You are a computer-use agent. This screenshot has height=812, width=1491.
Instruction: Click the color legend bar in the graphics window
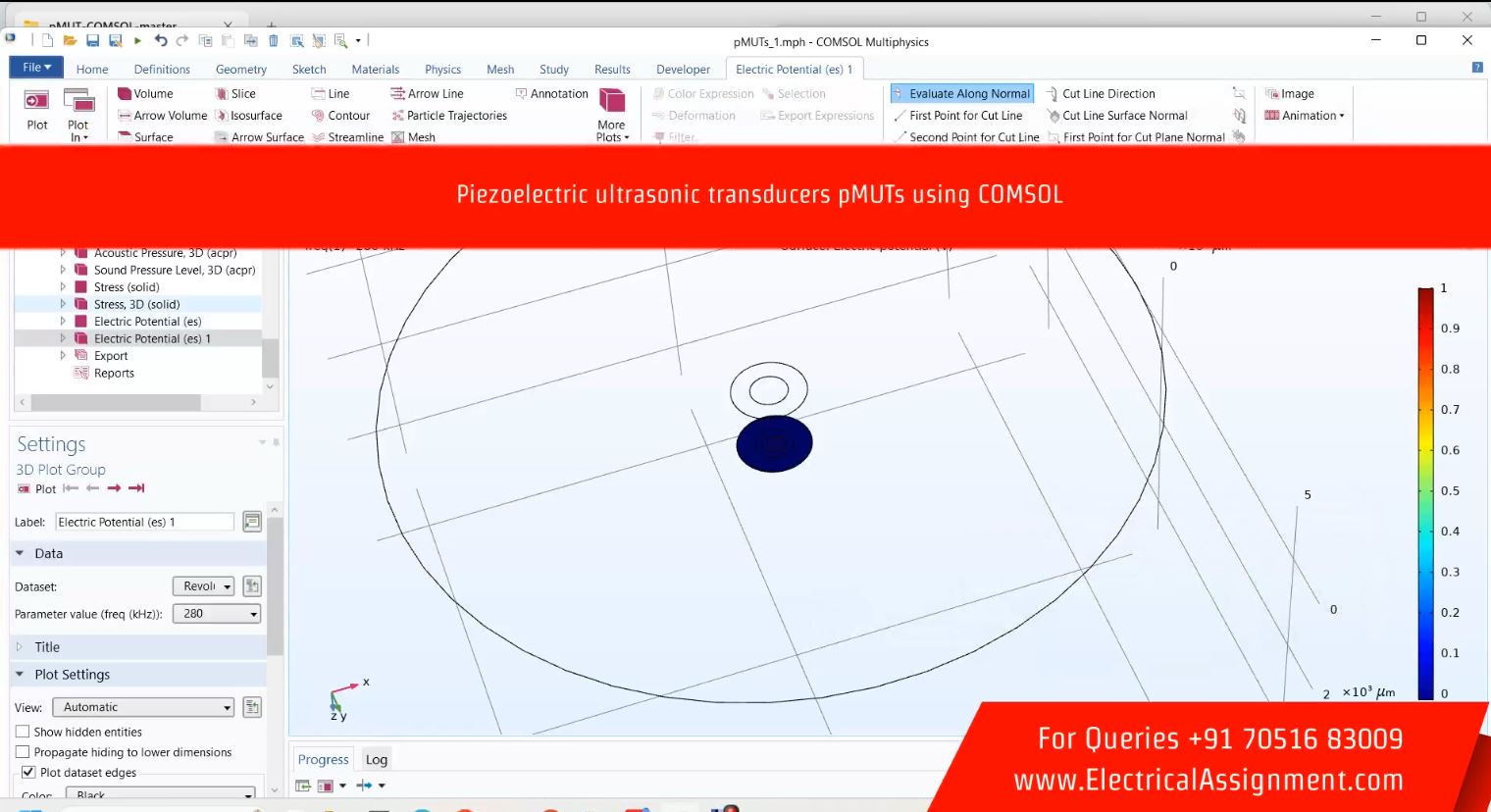click(1425, 490)
